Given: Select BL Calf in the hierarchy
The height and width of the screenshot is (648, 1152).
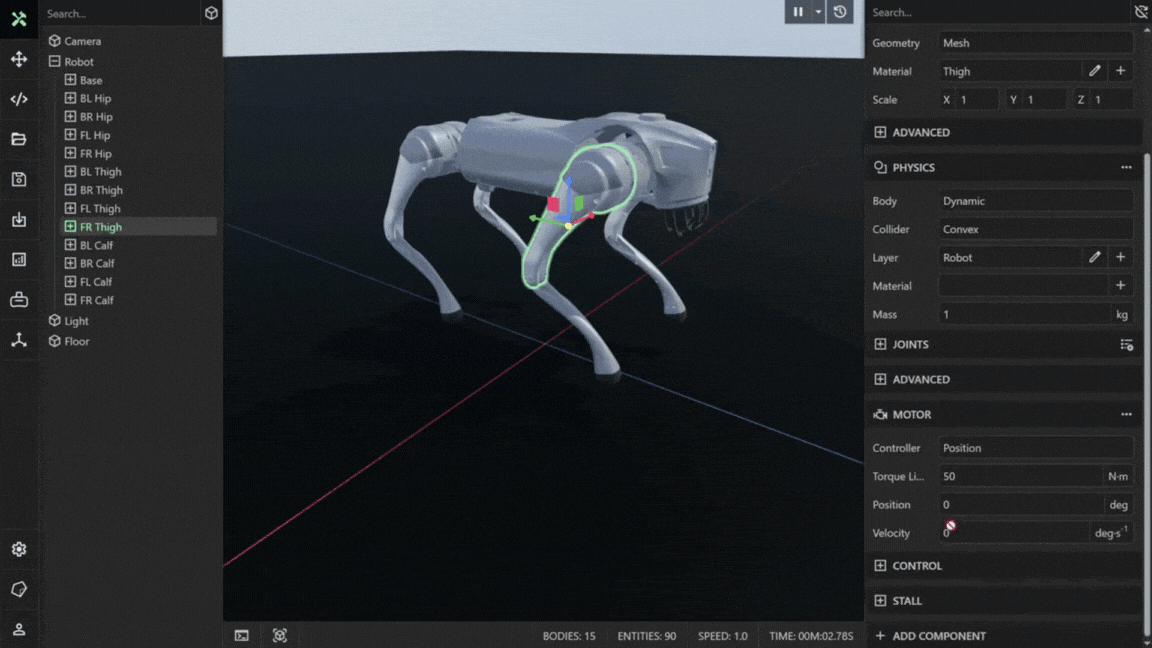Looking at the screenshot, I should point(97,245).
